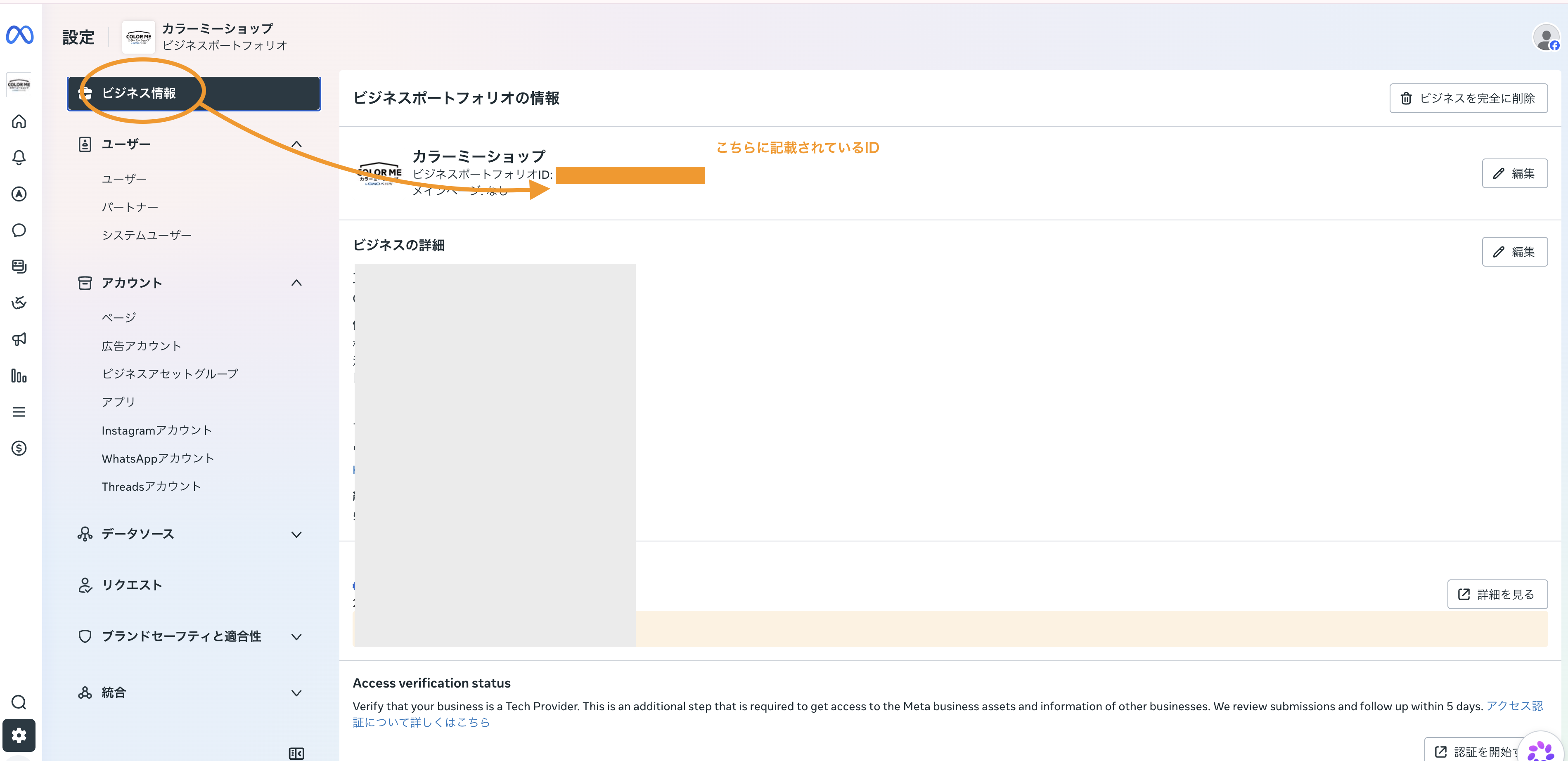Open パートナー submenu item

pyautogui.click(x=130, y=208)
